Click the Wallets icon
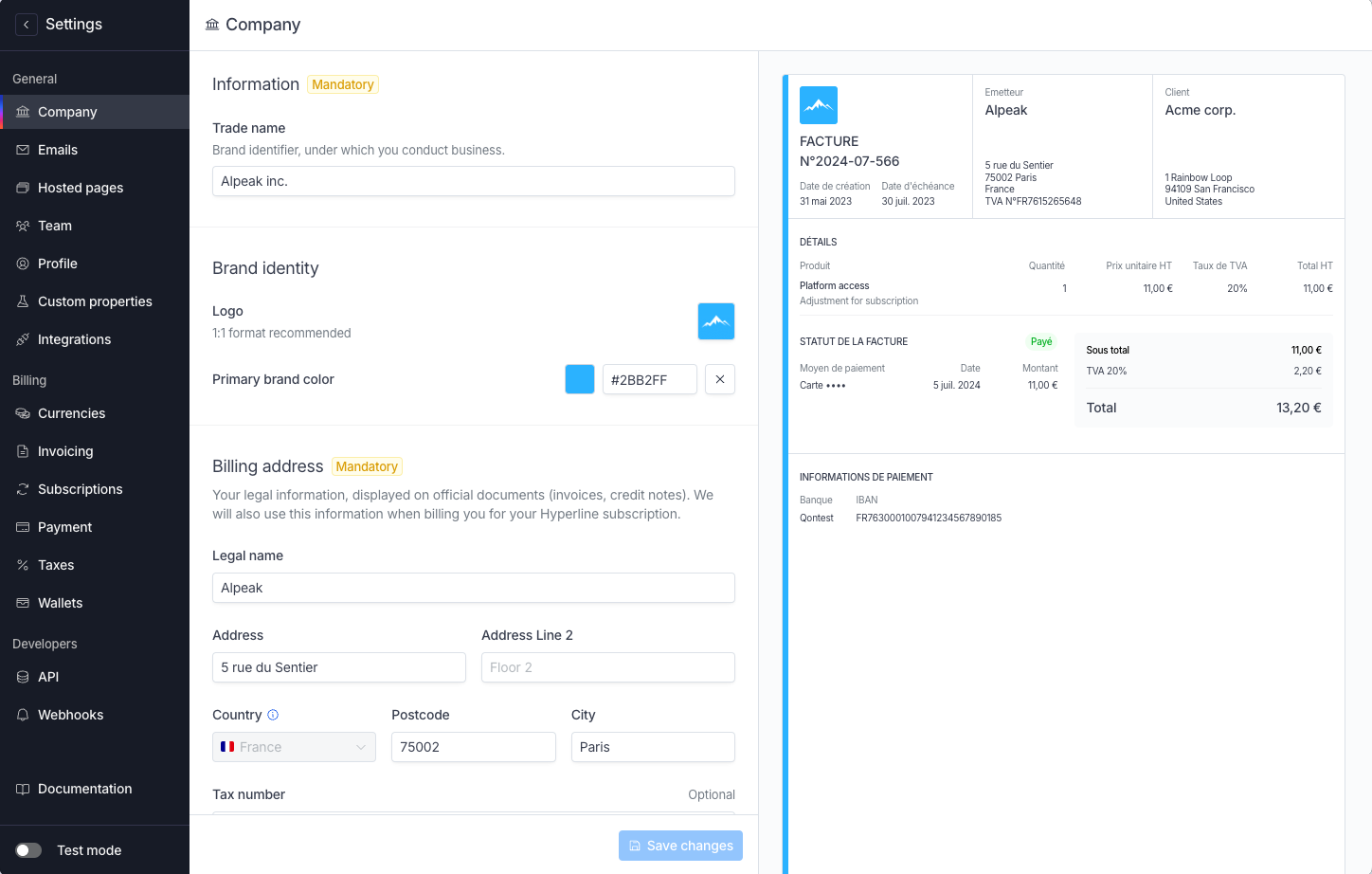This screenshot has width=1372, height=874. point(23,603)
